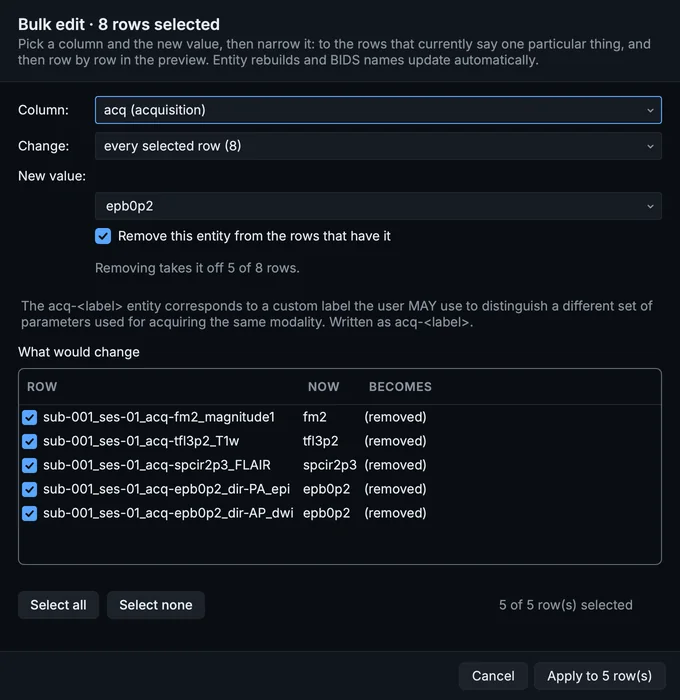Click the BECOMES column header

point(400,387)
